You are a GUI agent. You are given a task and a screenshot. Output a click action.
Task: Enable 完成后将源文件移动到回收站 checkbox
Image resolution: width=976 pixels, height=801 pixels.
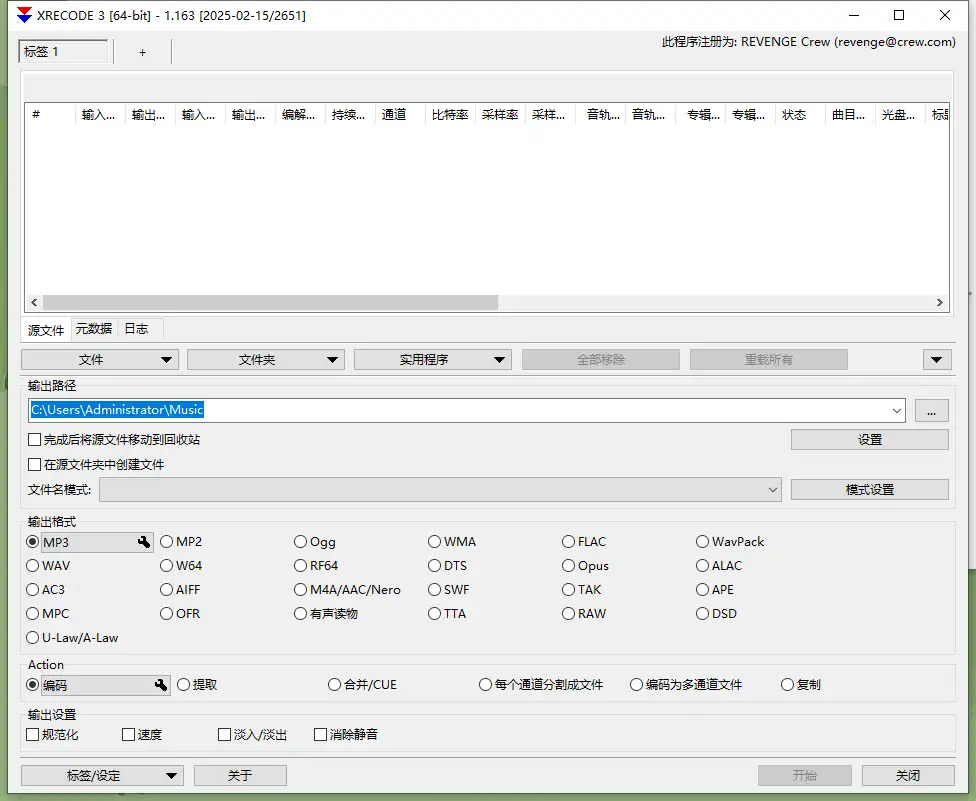(35, 440)
